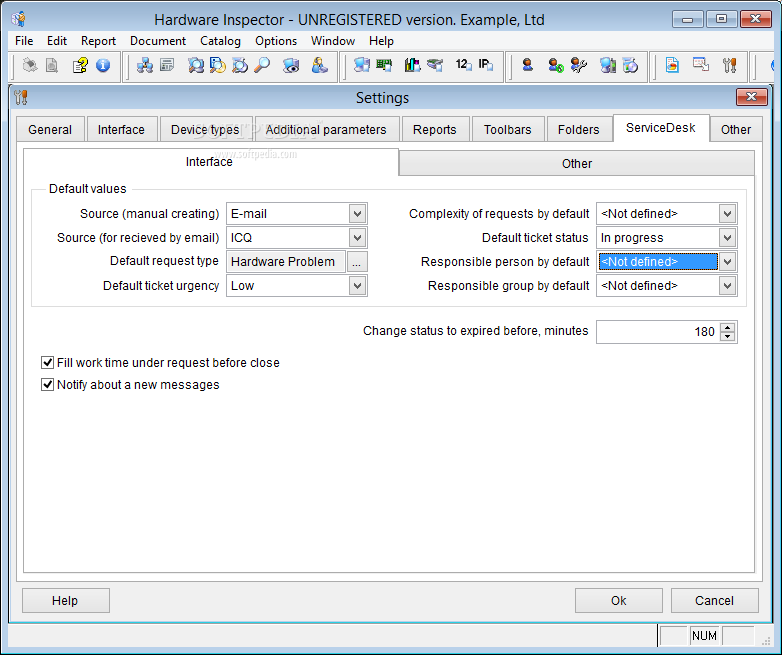The width and height of the screenshot is (782, 655).
Task: Click the Default request type field
Action: tap(286, 262)
